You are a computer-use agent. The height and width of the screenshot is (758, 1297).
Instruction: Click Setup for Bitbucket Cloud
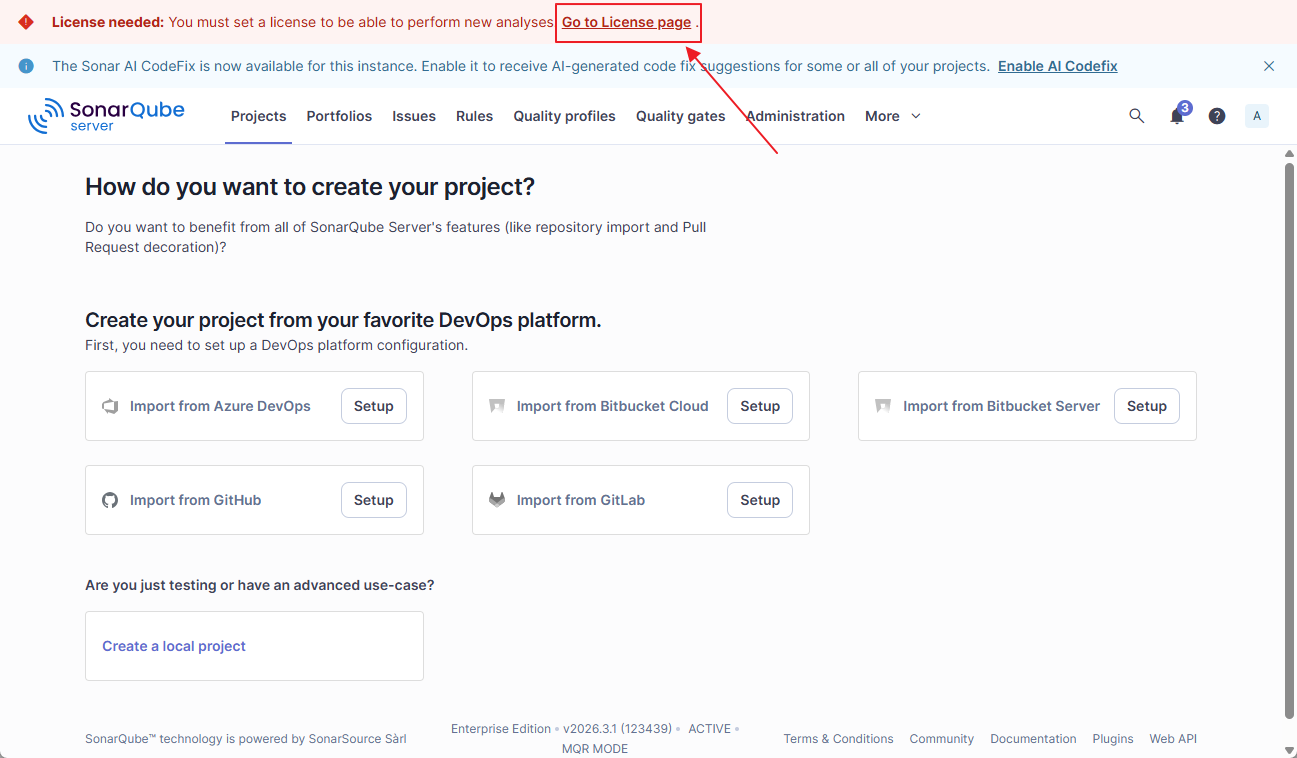[760, 406]
